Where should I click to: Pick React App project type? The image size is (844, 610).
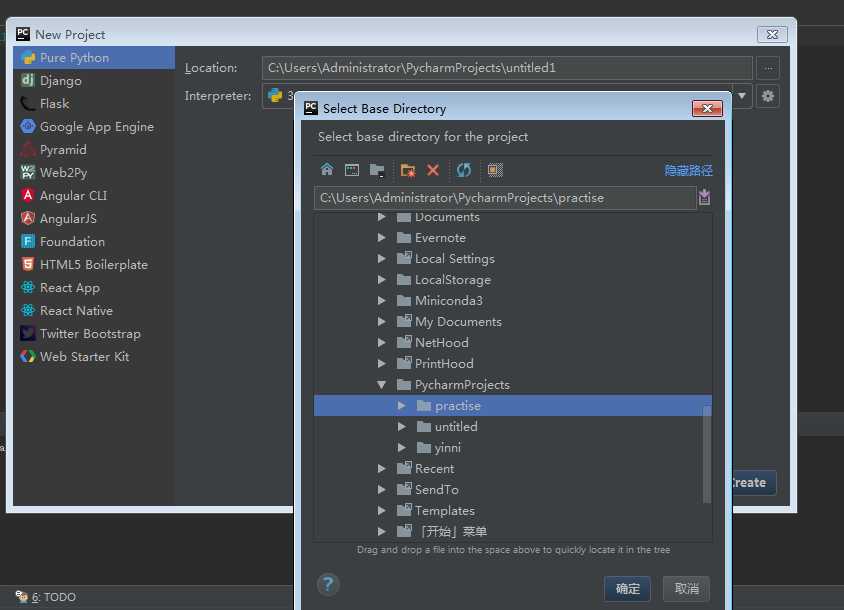pyautogui.click(x=94, y=288)
